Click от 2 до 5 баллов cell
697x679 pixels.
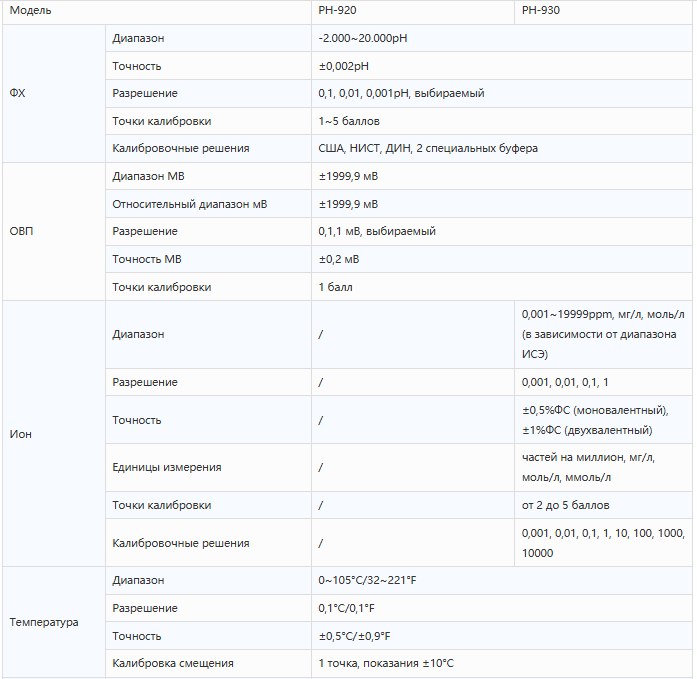click(x=603, y=505)
